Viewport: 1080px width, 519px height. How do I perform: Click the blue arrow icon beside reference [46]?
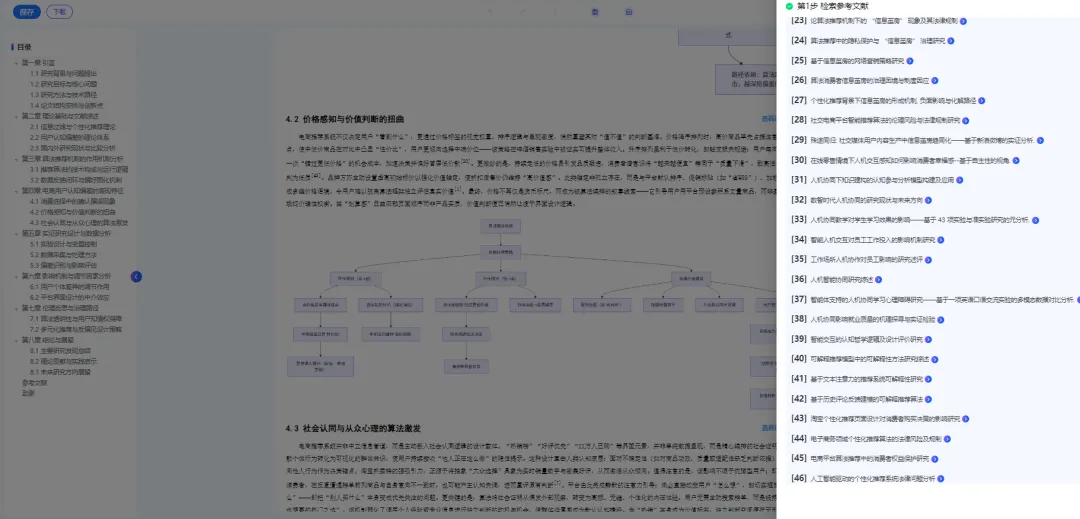[x=940, y=478]
